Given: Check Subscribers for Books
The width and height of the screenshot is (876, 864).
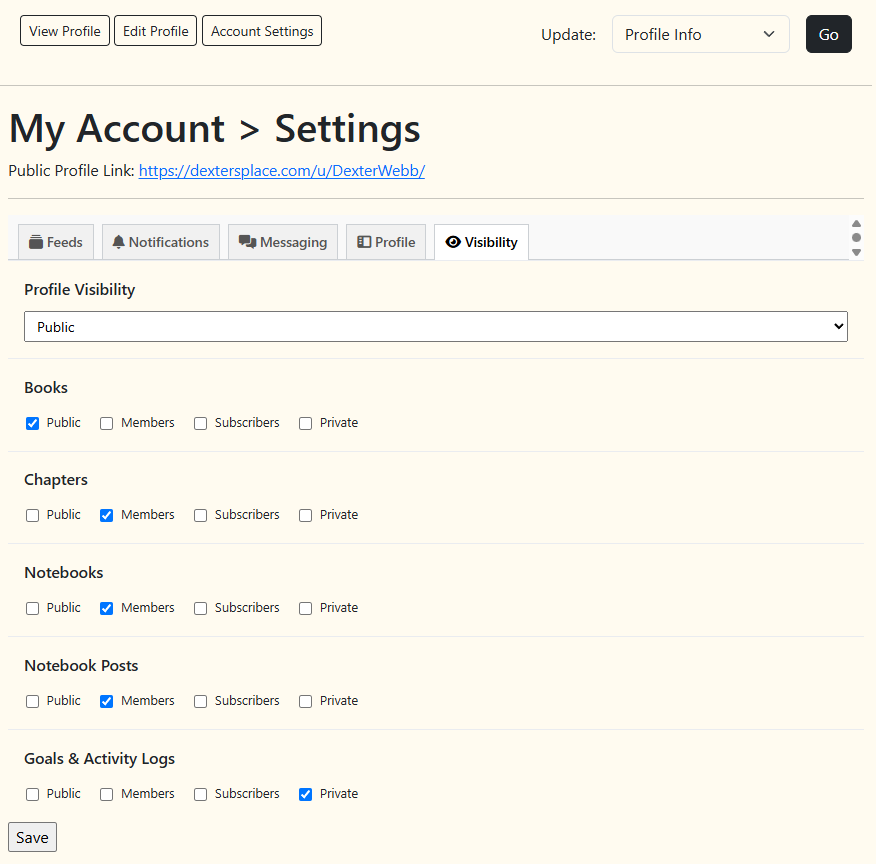Looking at the screenshot, I should point(201,423).
